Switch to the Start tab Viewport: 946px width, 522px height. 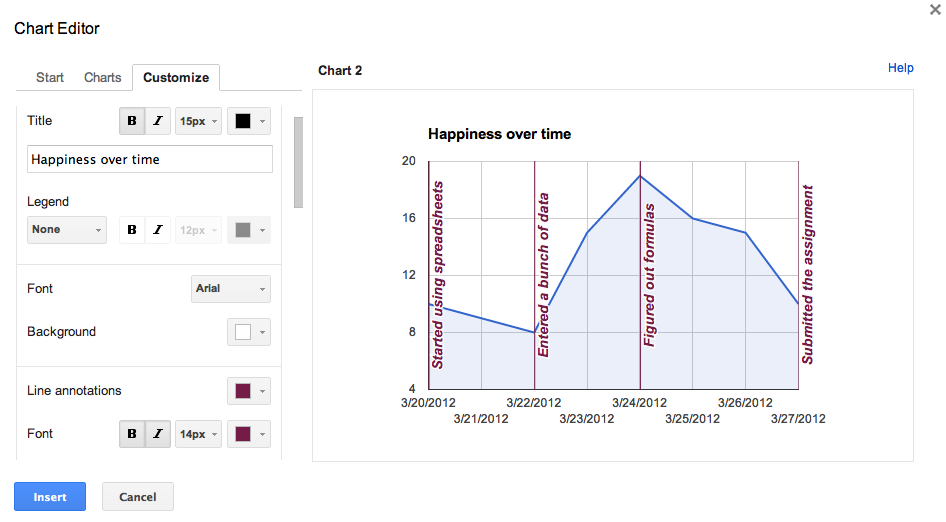[x=50, y=77]
